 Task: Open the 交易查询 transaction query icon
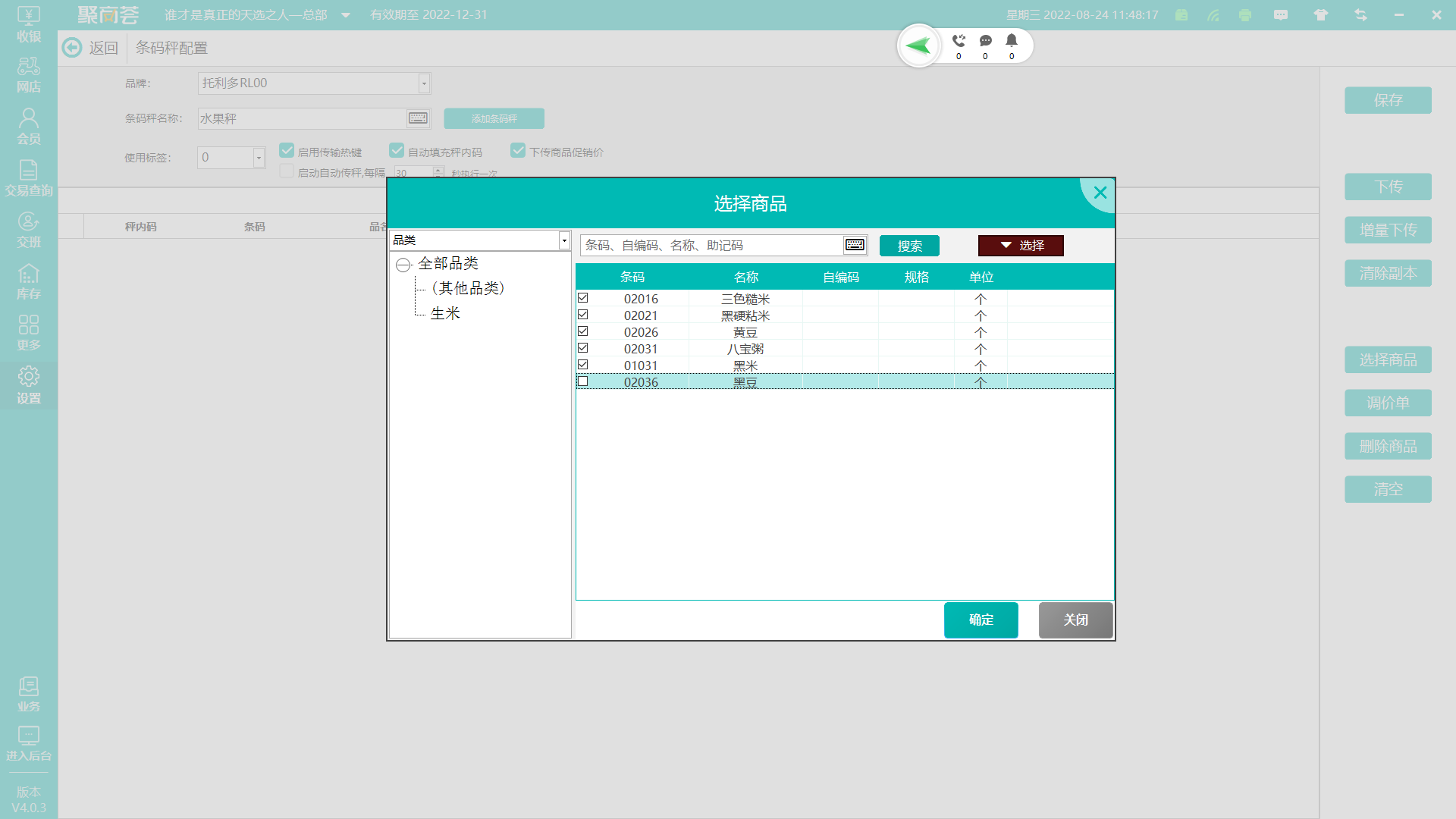click(x=29, y=178)
